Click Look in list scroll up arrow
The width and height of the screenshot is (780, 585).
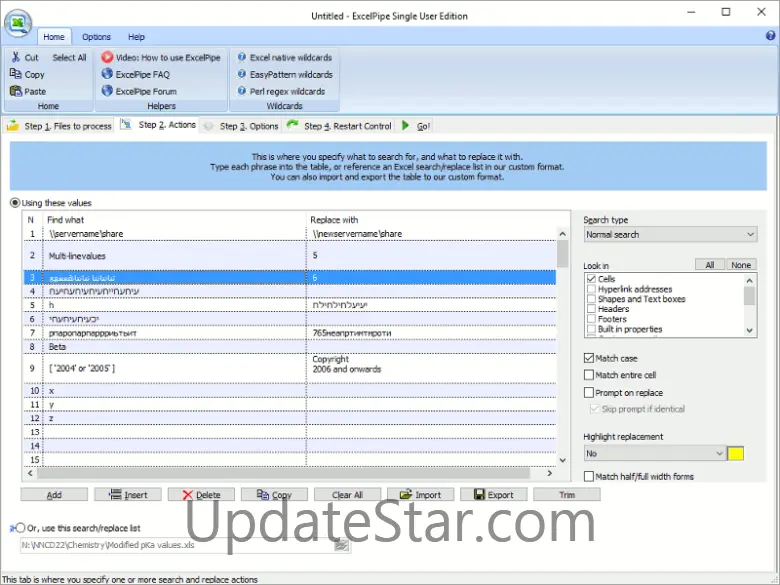tap(750, 281)
